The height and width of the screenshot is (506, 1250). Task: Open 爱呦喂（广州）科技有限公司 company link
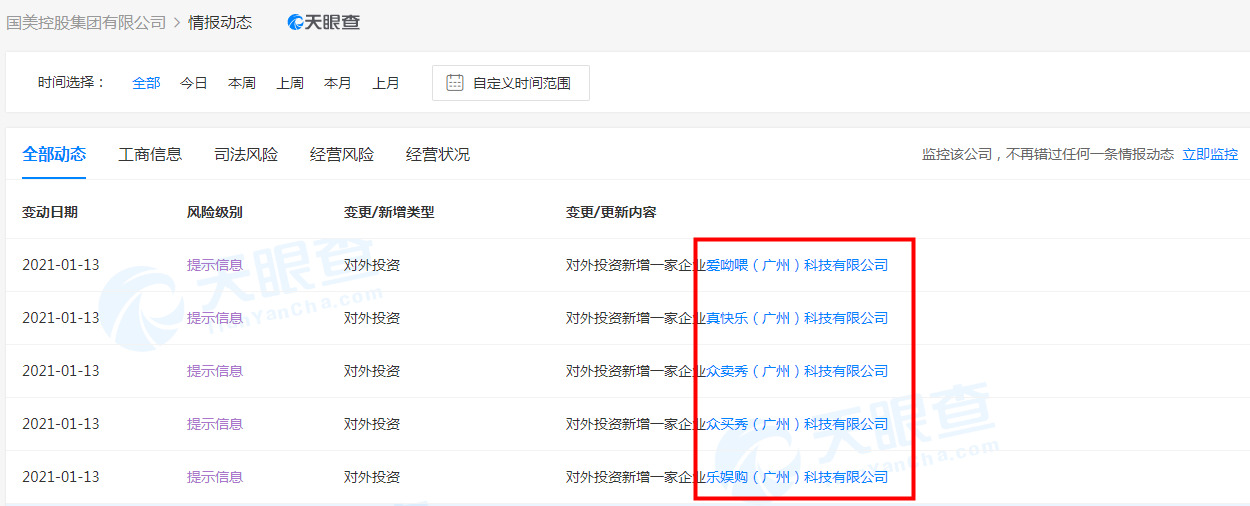point(797,265)
